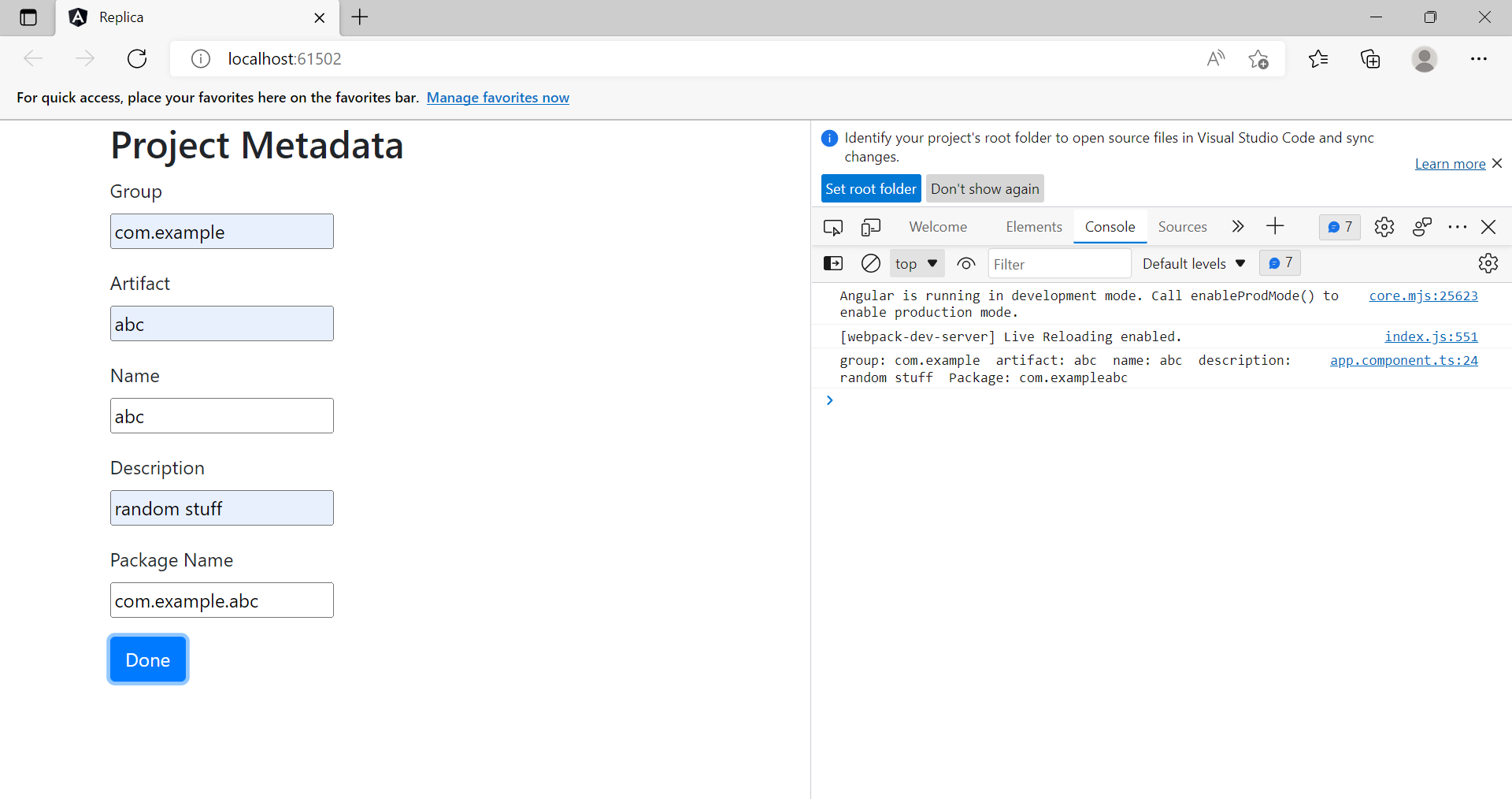The width and height of the screenshot is (1512, 799).
Task: Click the console prompt chevron
Action: coord(829,400)
